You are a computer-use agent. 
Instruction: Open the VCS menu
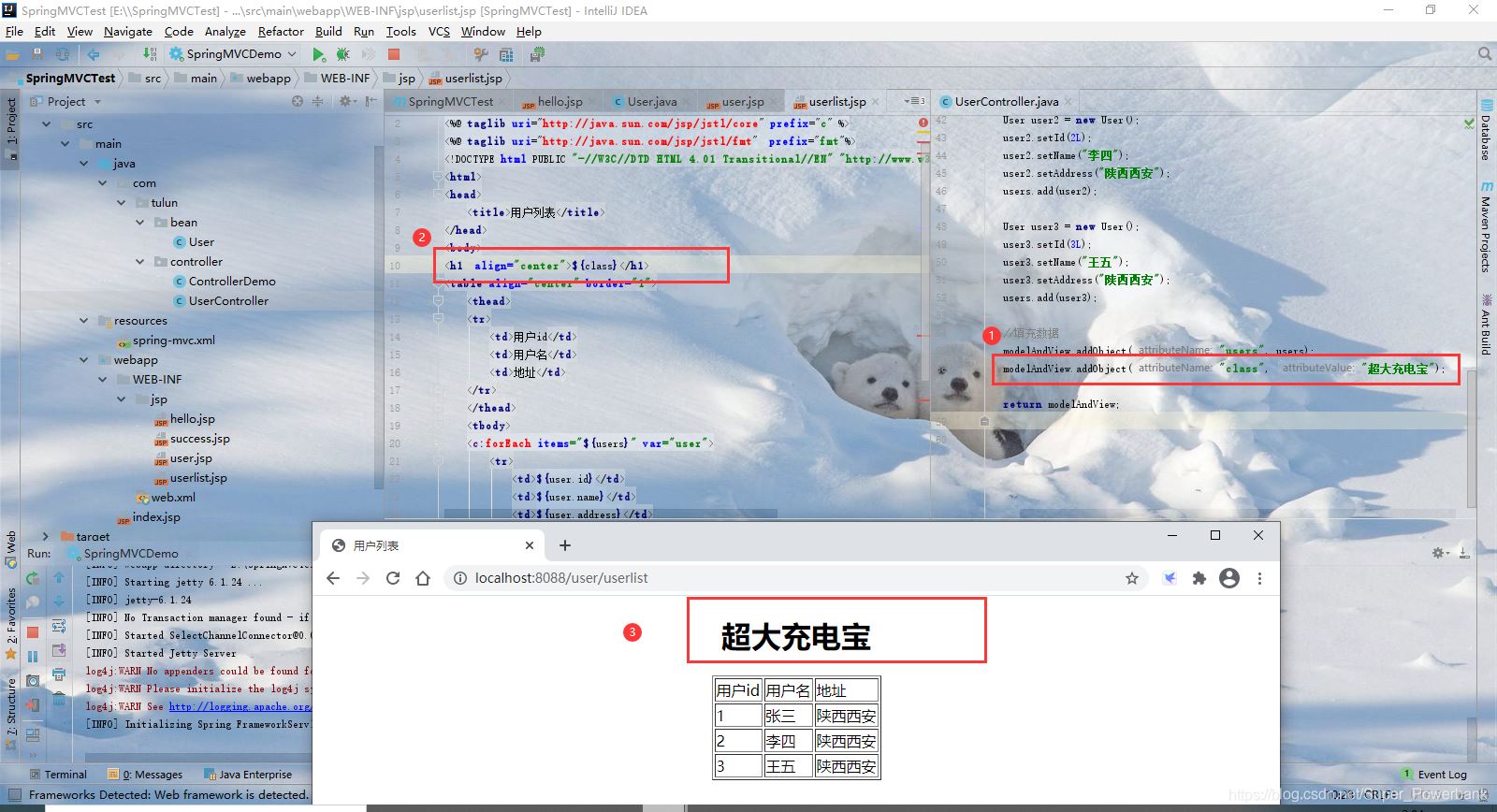(439, 31)
